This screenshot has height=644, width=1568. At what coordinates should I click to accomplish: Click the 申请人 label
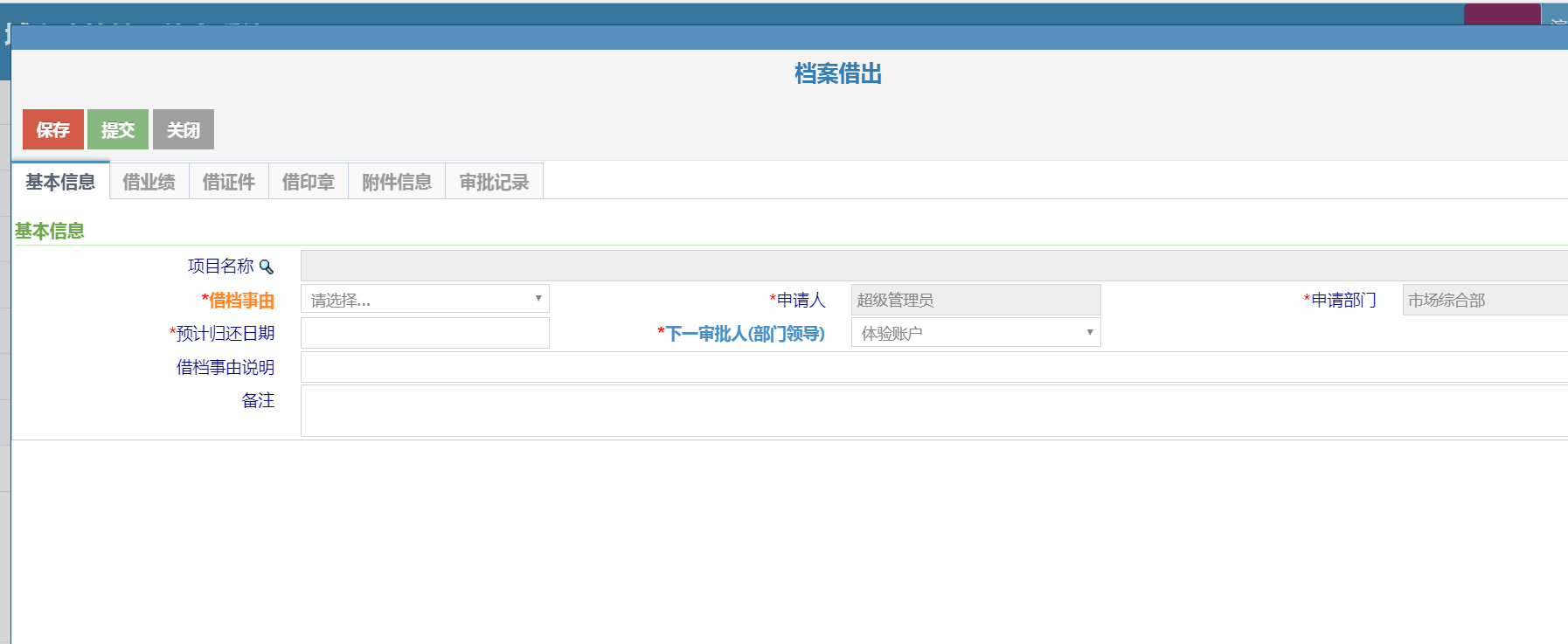click(x=797, y=300)
